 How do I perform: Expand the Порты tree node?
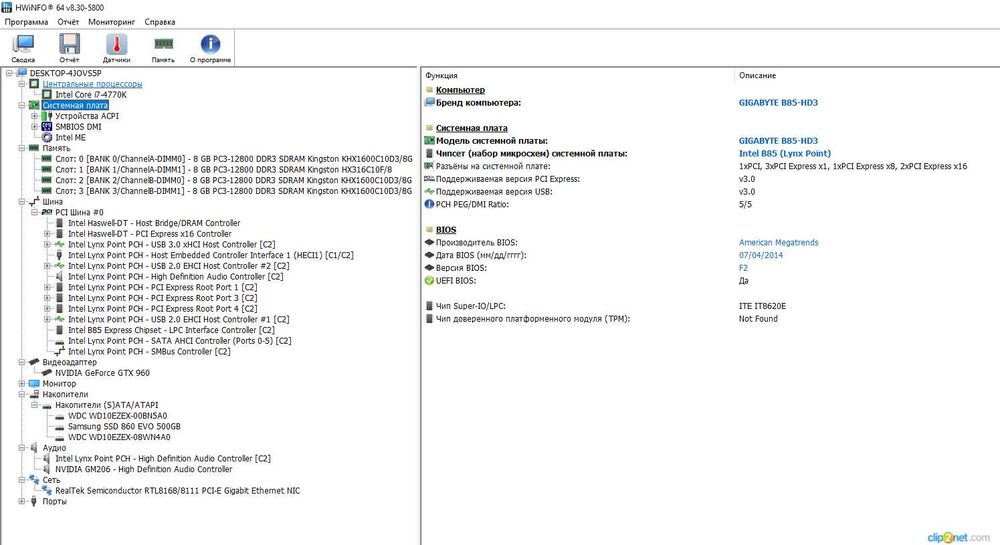22,502
